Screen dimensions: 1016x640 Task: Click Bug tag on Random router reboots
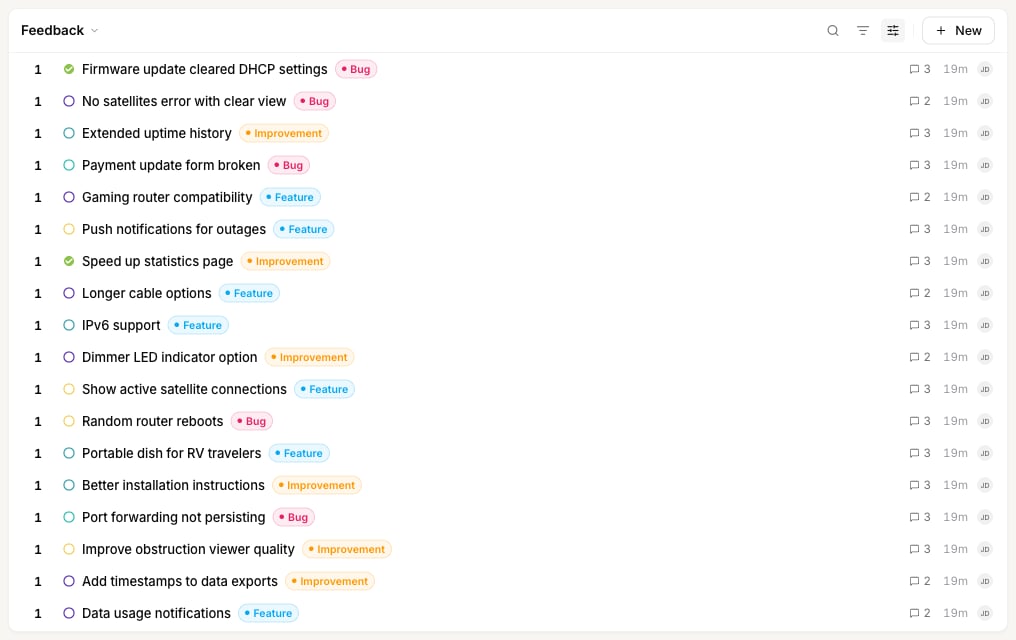point(251,421)
